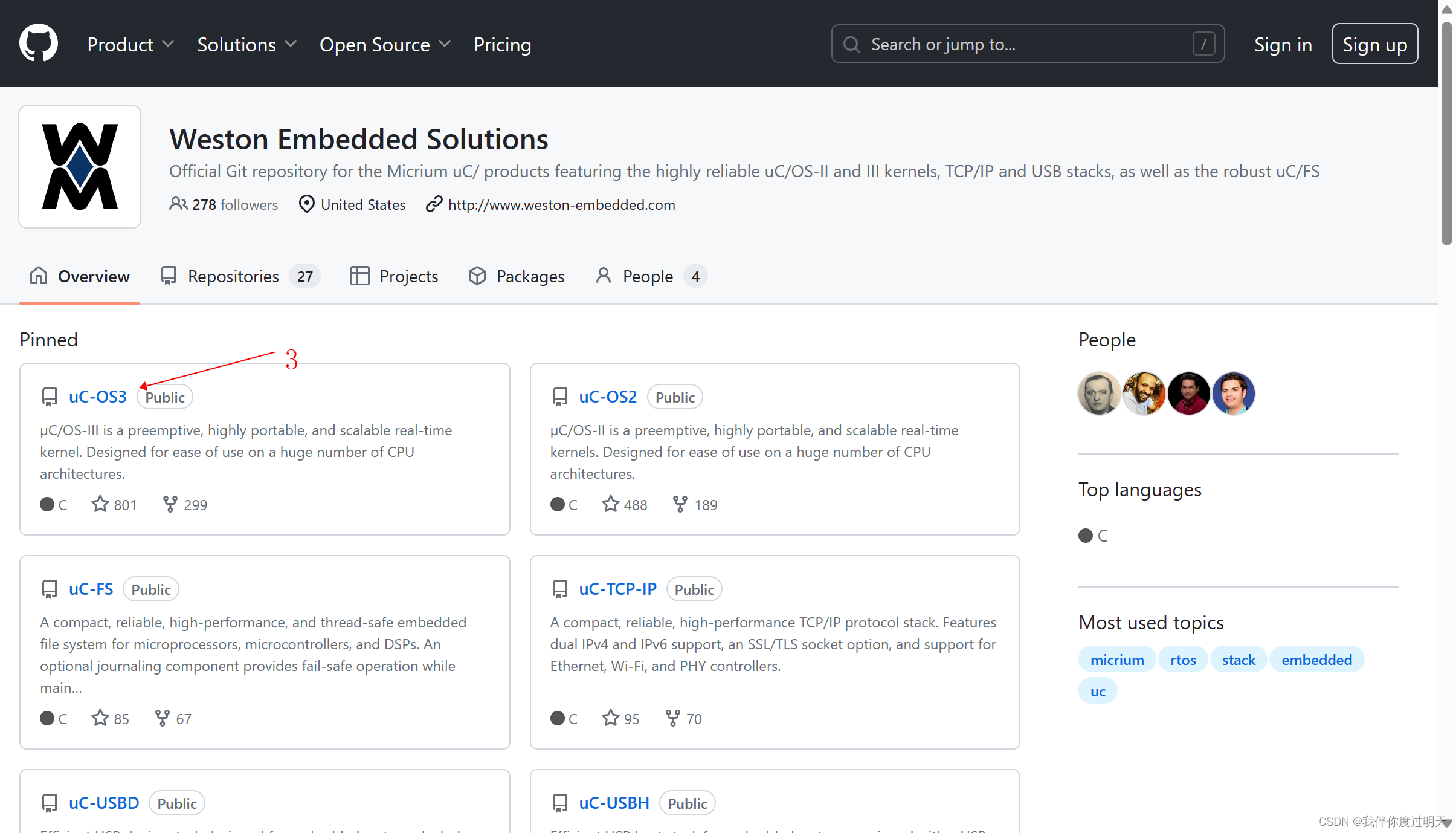Click the Sign up button
The image size is (1456, 833).
(1374, 44)
